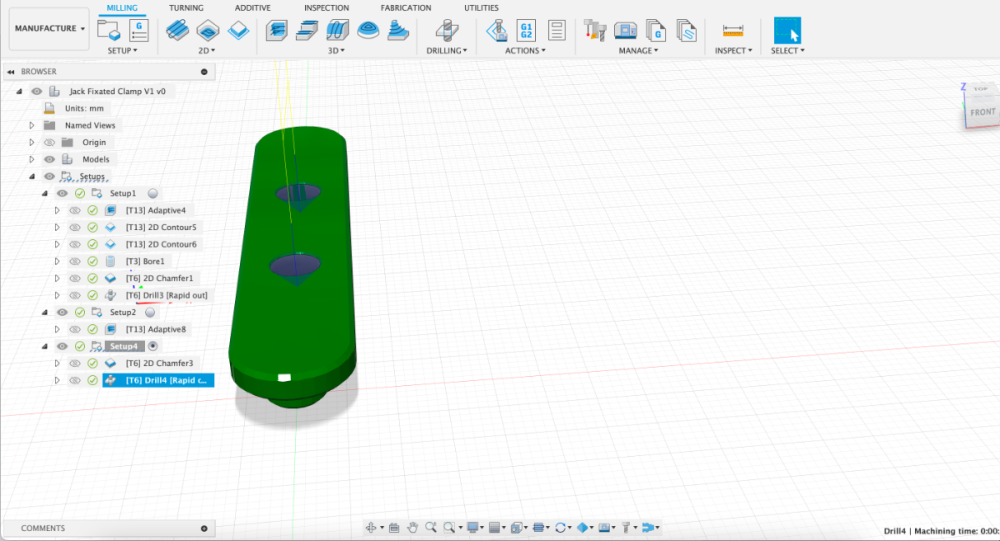Select the [T3] Bore1 operation
The width and height of the screenshot is (1000, 541).
[145, 262]
